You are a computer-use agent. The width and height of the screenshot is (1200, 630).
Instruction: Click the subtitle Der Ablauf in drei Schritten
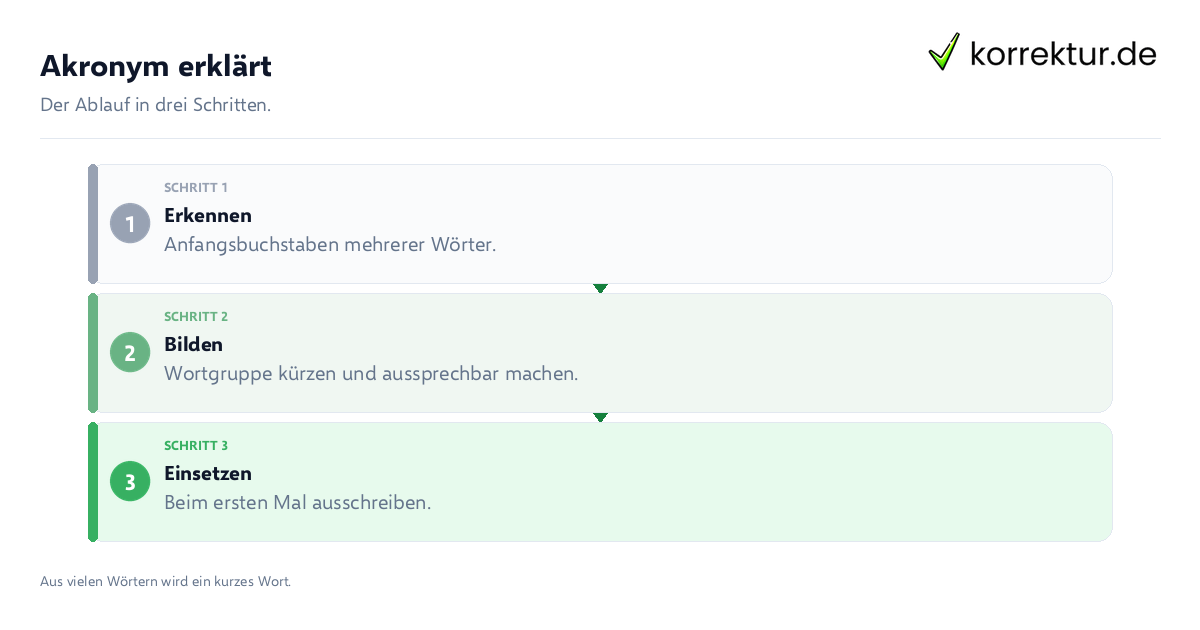[x=155, y=105]
